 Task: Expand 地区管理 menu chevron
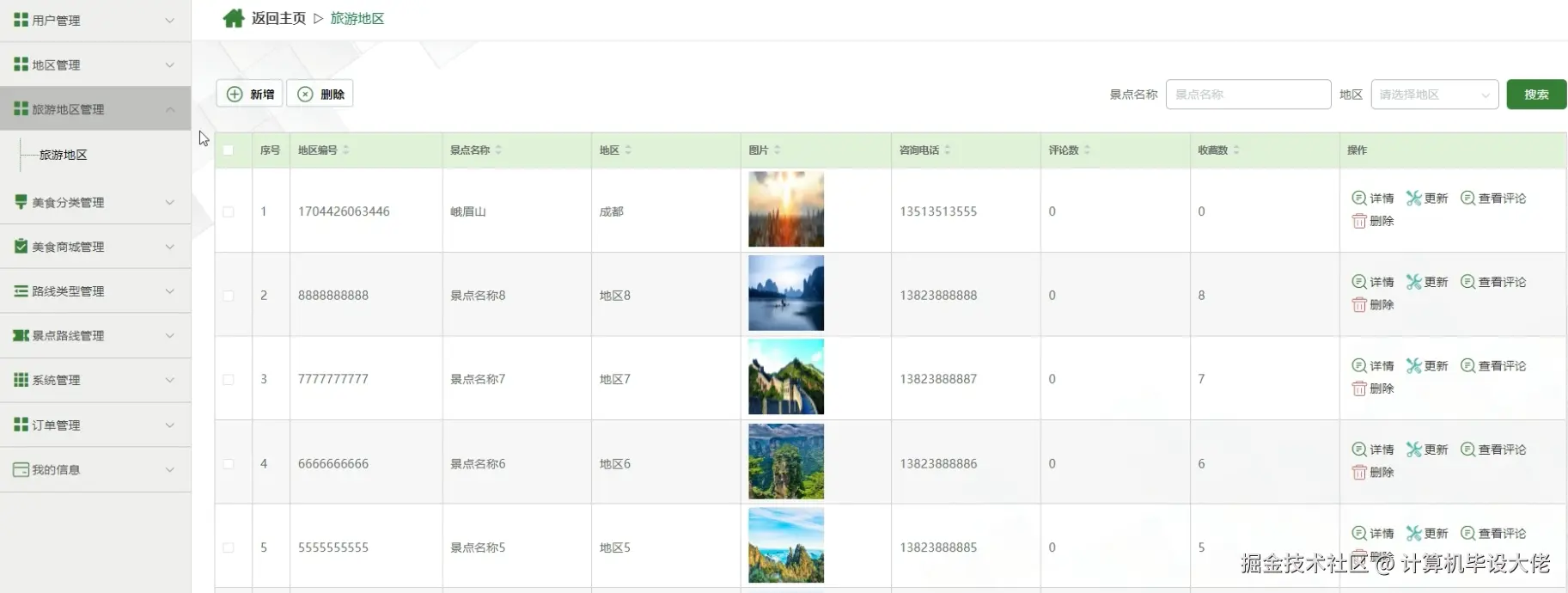click(x=170, y=64)
